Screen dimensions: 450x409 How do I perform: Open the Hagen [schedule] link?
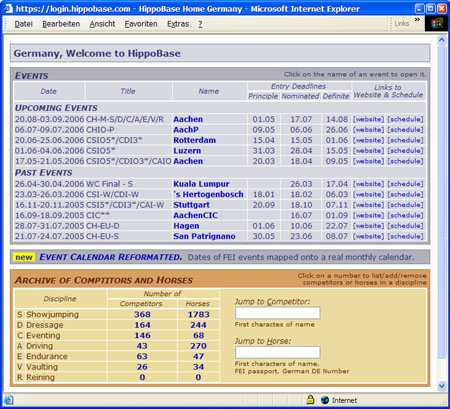[x=405, y=226]
